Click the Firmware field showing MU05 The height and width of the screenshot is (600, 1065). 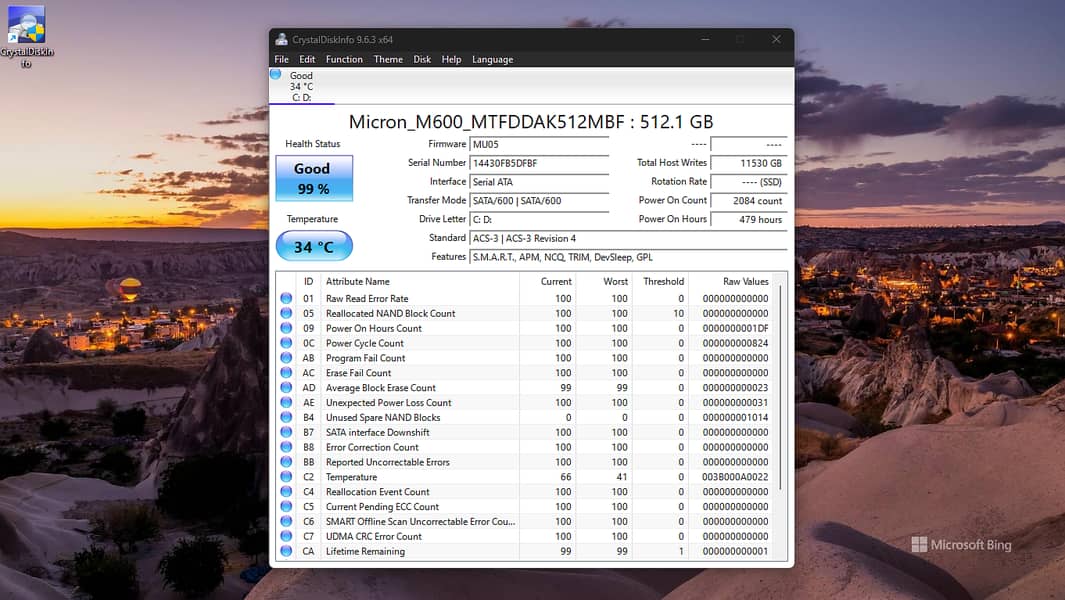pyautogui.click(x=539, y=144)
